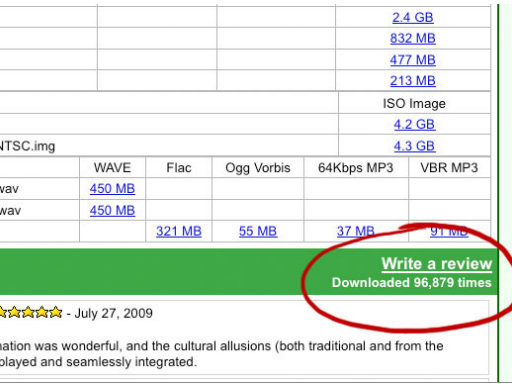Open the Write a review link
Image resolution: width=512 pixels, height=384 pixels.
pos(437,264)
